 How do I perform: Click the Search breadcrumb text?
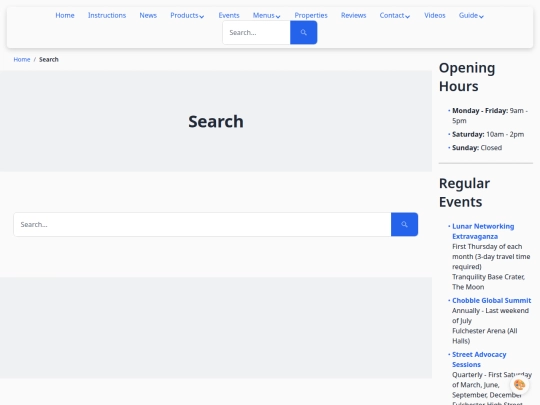coord(49,60)
